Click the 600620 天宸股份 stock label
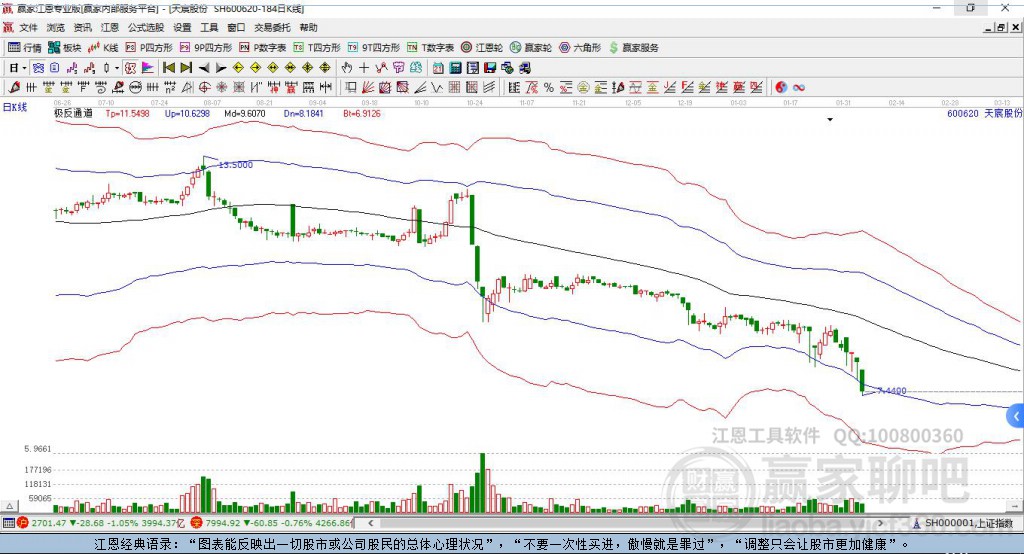The height and width of the screenshot is (554, 1024). [x=985, y=113]
